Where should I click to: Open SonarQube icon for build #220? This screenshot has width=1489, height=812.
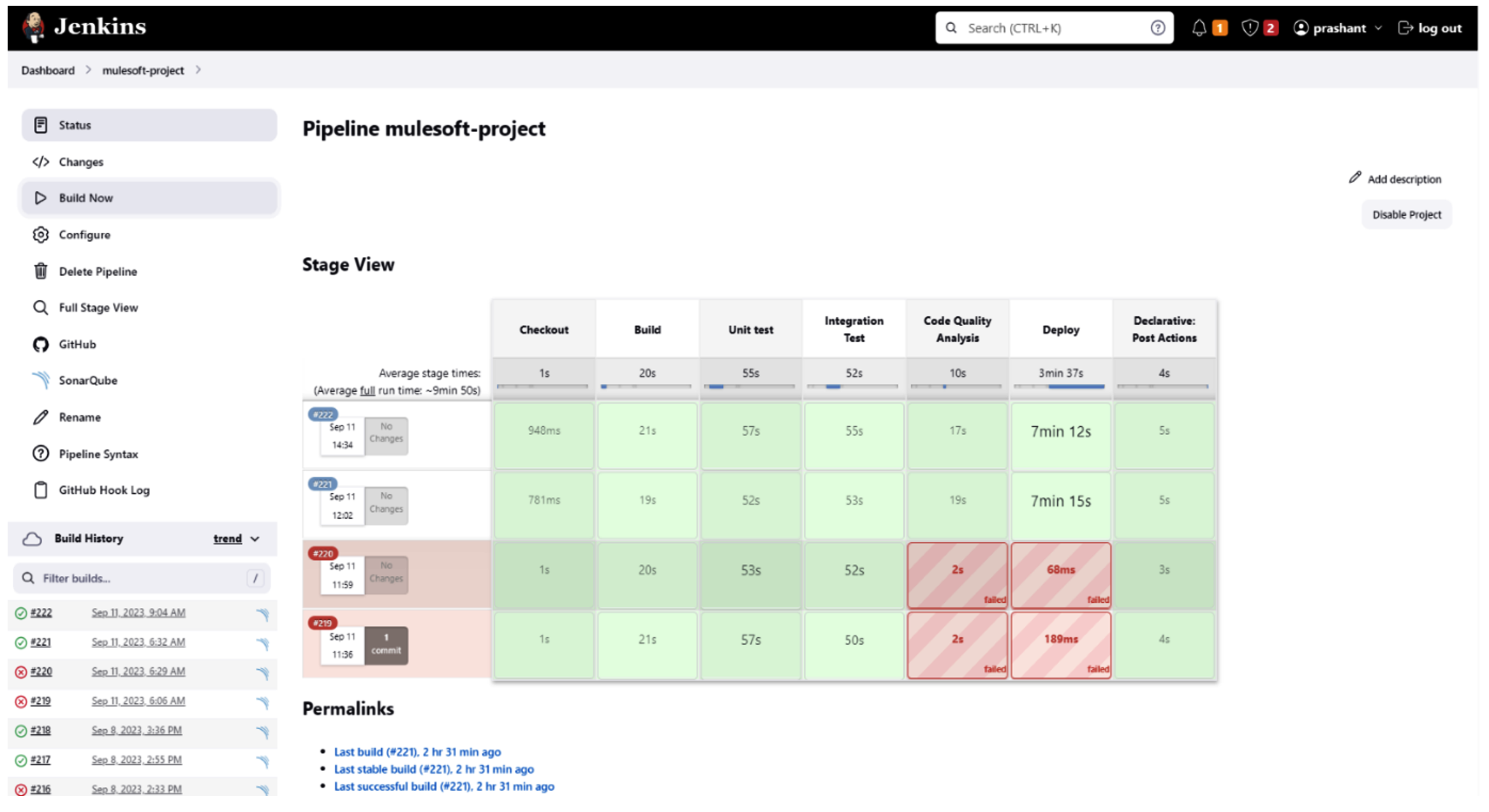(x=263, y=673)
